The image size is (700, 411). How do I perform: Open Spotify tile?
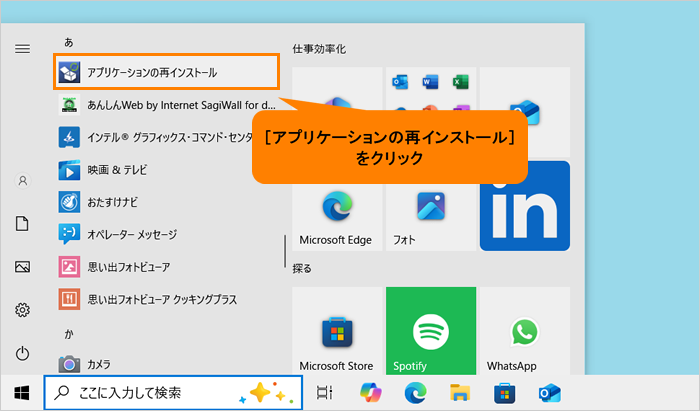point(431,331)
